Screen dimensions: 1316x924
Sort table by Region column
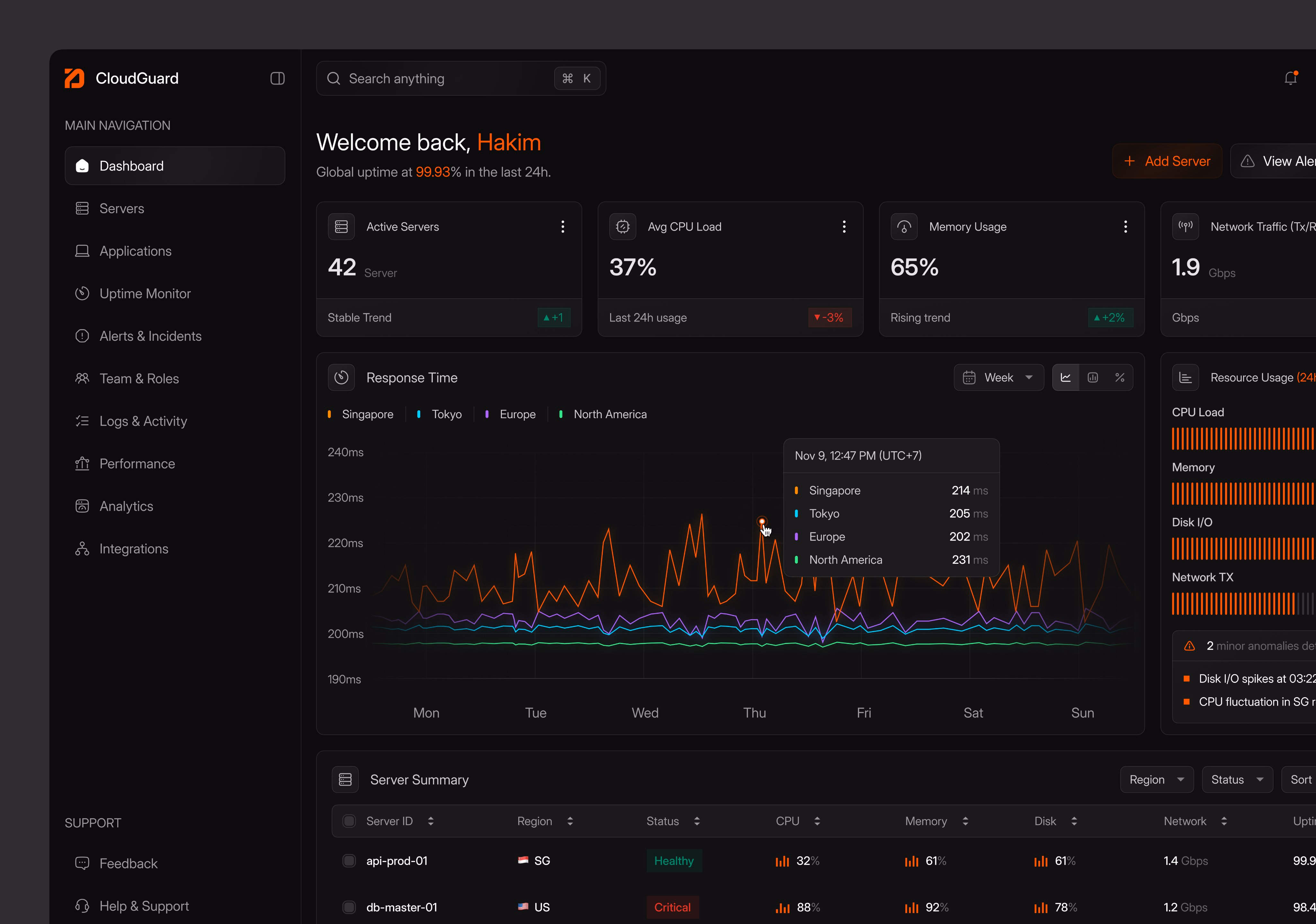click(570, 822)
